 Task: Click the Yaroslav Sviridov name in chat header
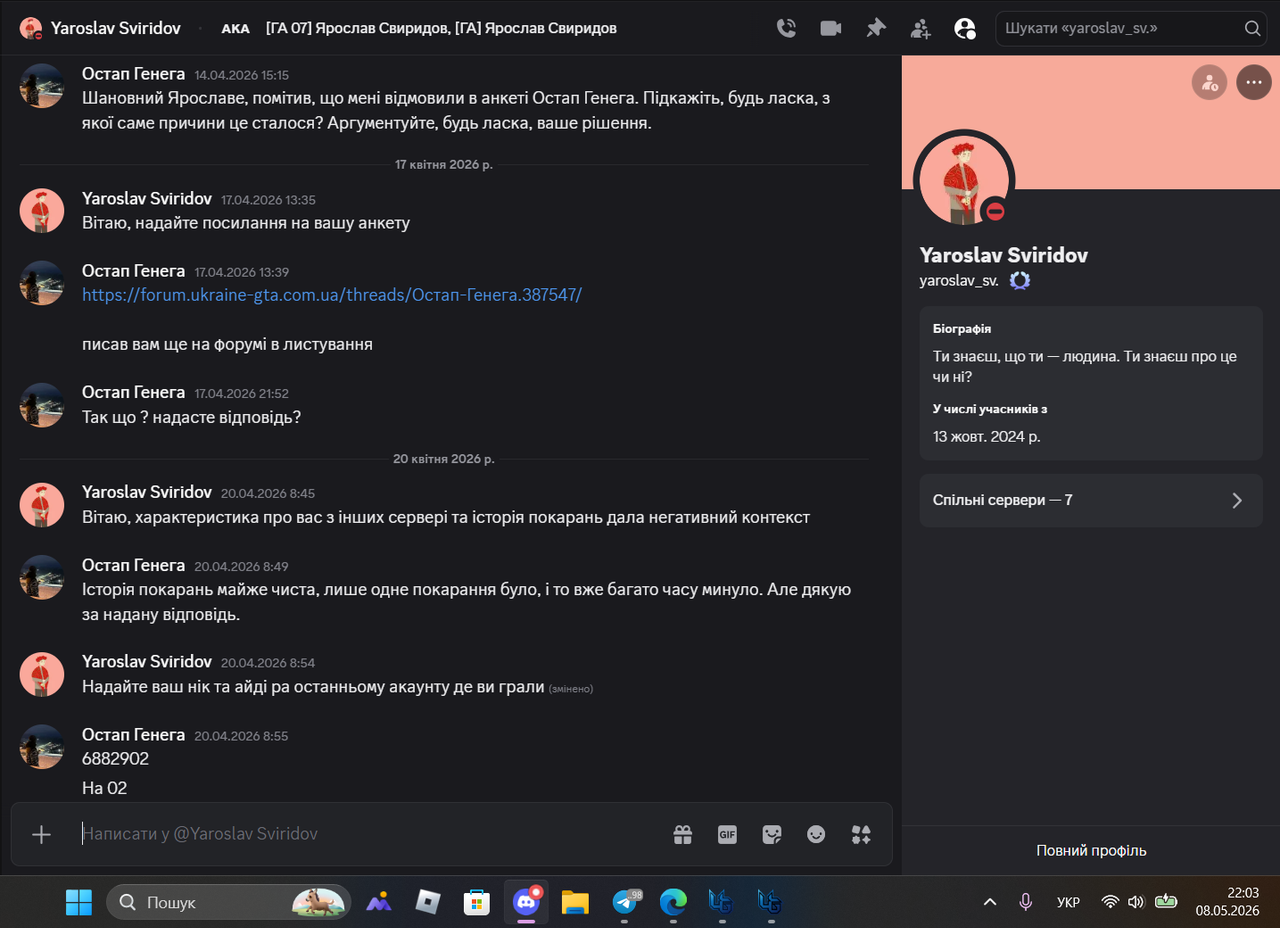(x=116, y=28)
